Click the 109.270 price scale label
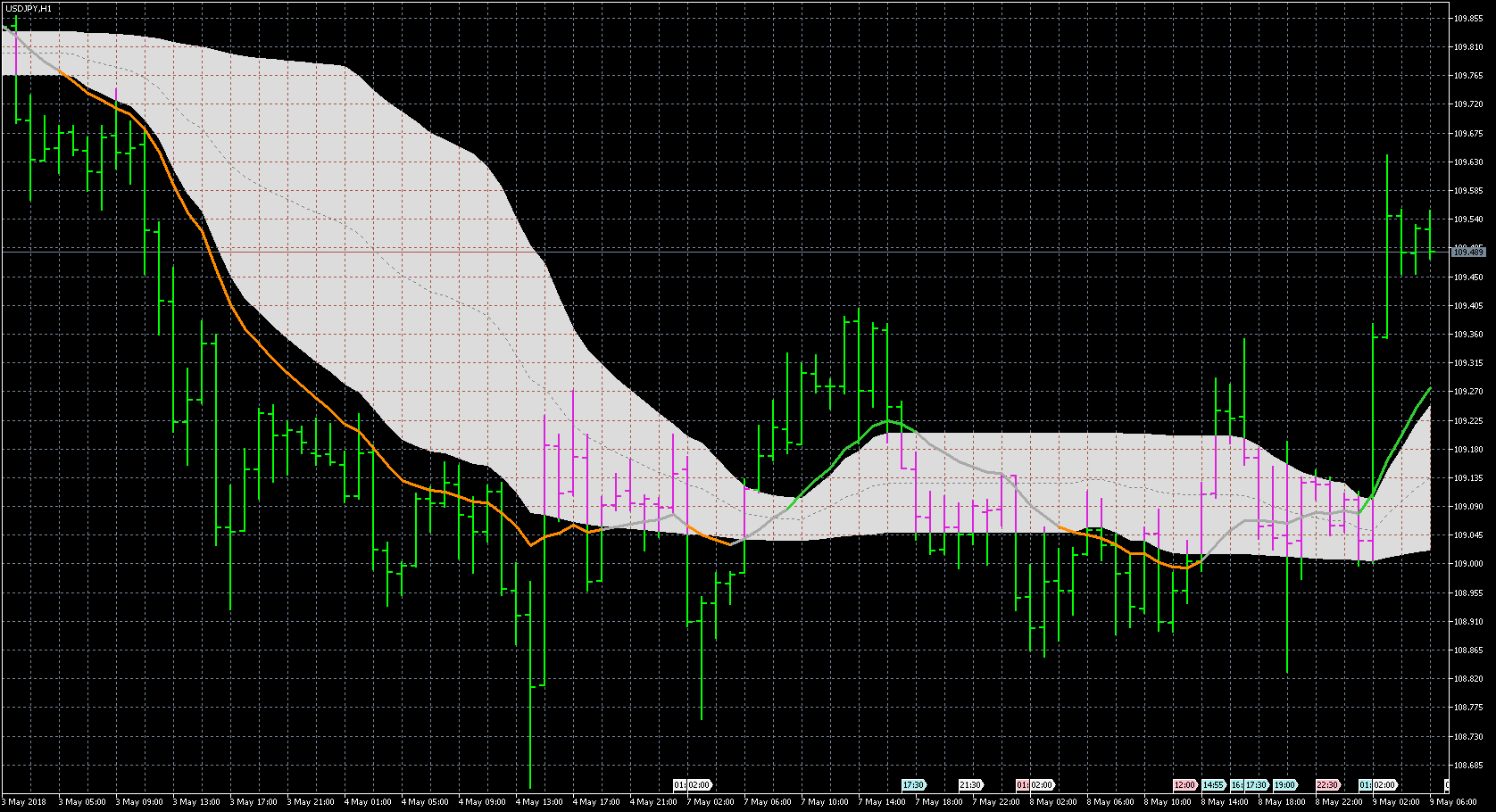Viewport: 1496px width, 812px height. coord(1468,392)
